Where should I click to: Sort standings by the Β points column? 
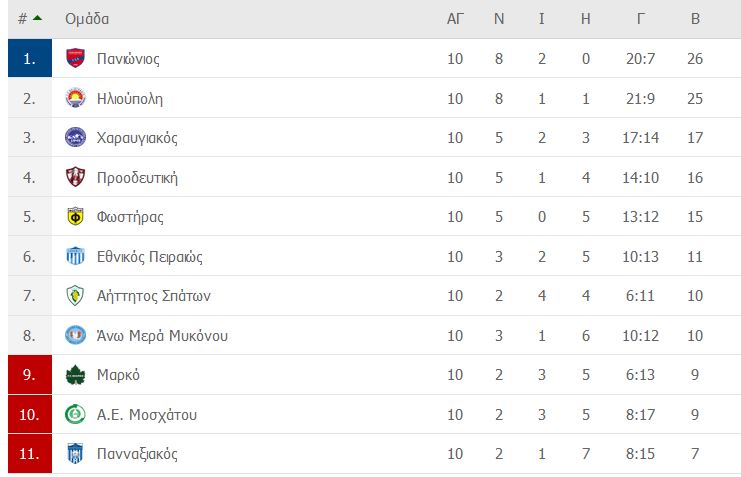(x=695, y=19)
